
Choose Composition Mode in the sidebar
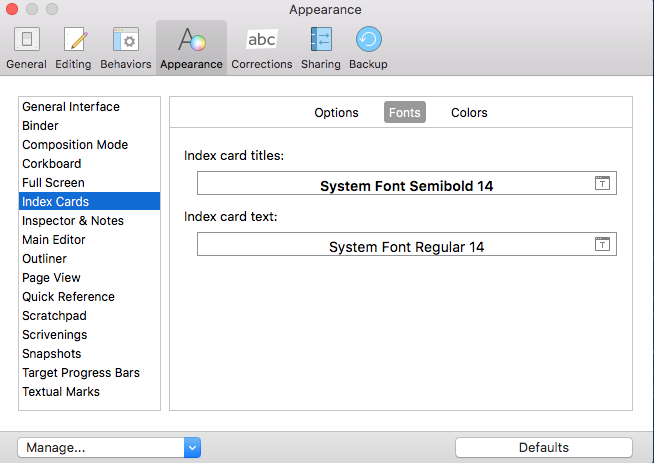point(75,145)
